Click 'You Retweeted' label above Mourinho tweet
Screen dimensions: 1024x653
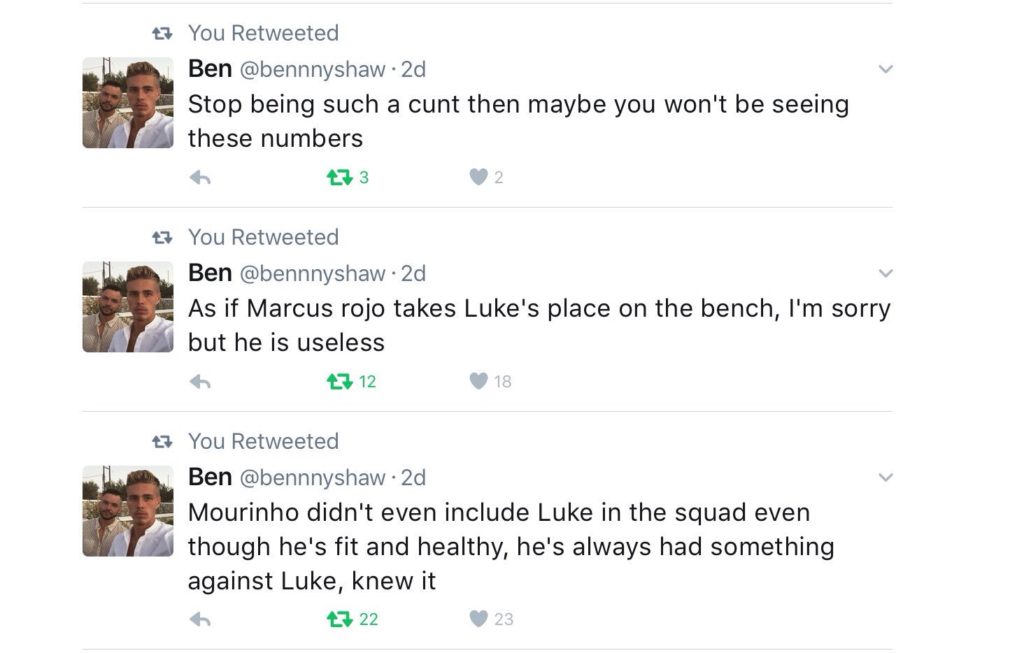263,441
